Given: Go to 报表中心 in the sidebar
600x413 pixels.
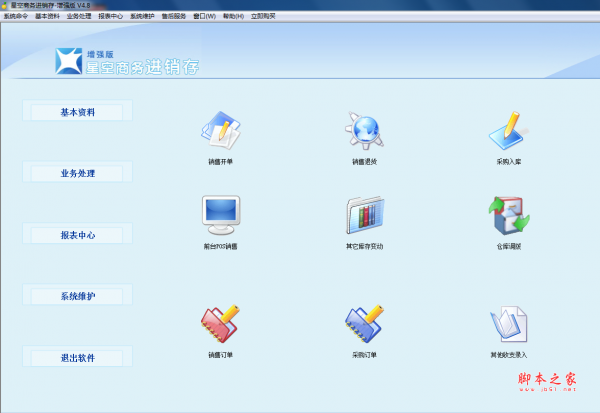Looking at the screenshot, I should coord(76,235).
